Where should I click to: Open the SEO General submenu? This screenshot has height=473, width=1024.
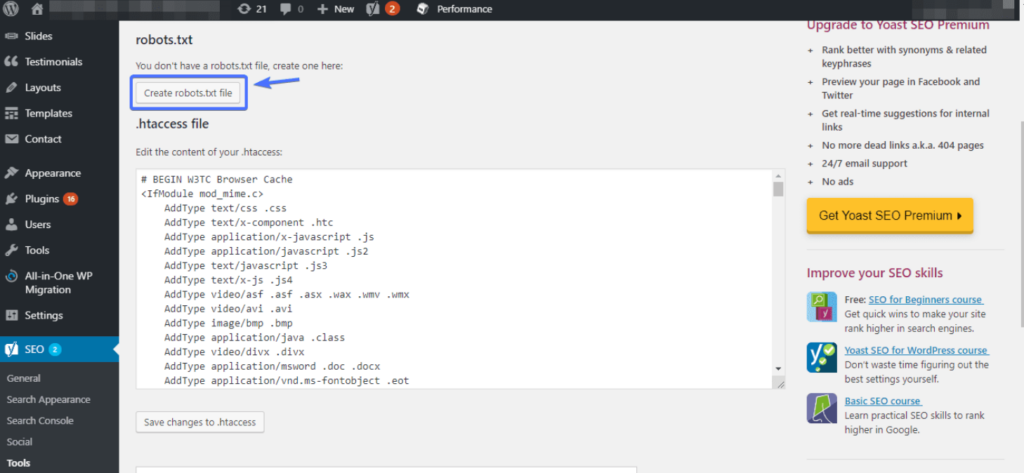(24, 378)
